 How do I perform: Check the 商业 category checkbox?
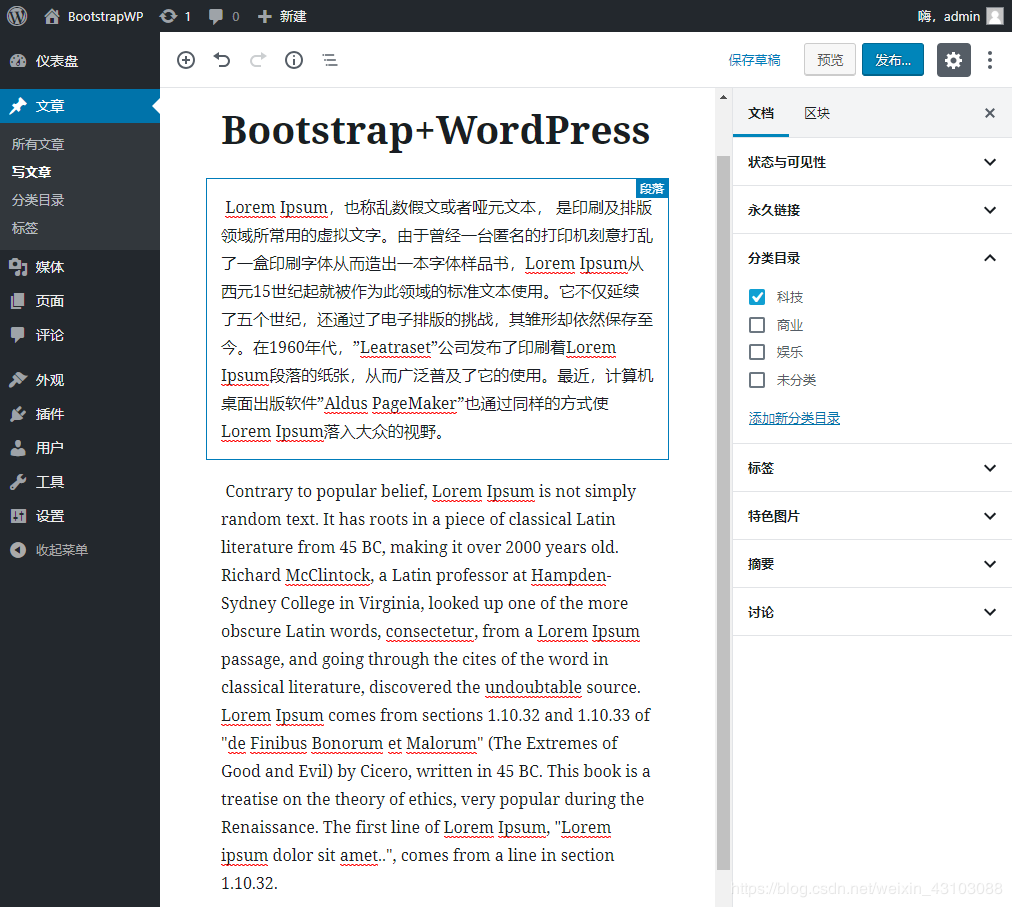tap(757, 325)
